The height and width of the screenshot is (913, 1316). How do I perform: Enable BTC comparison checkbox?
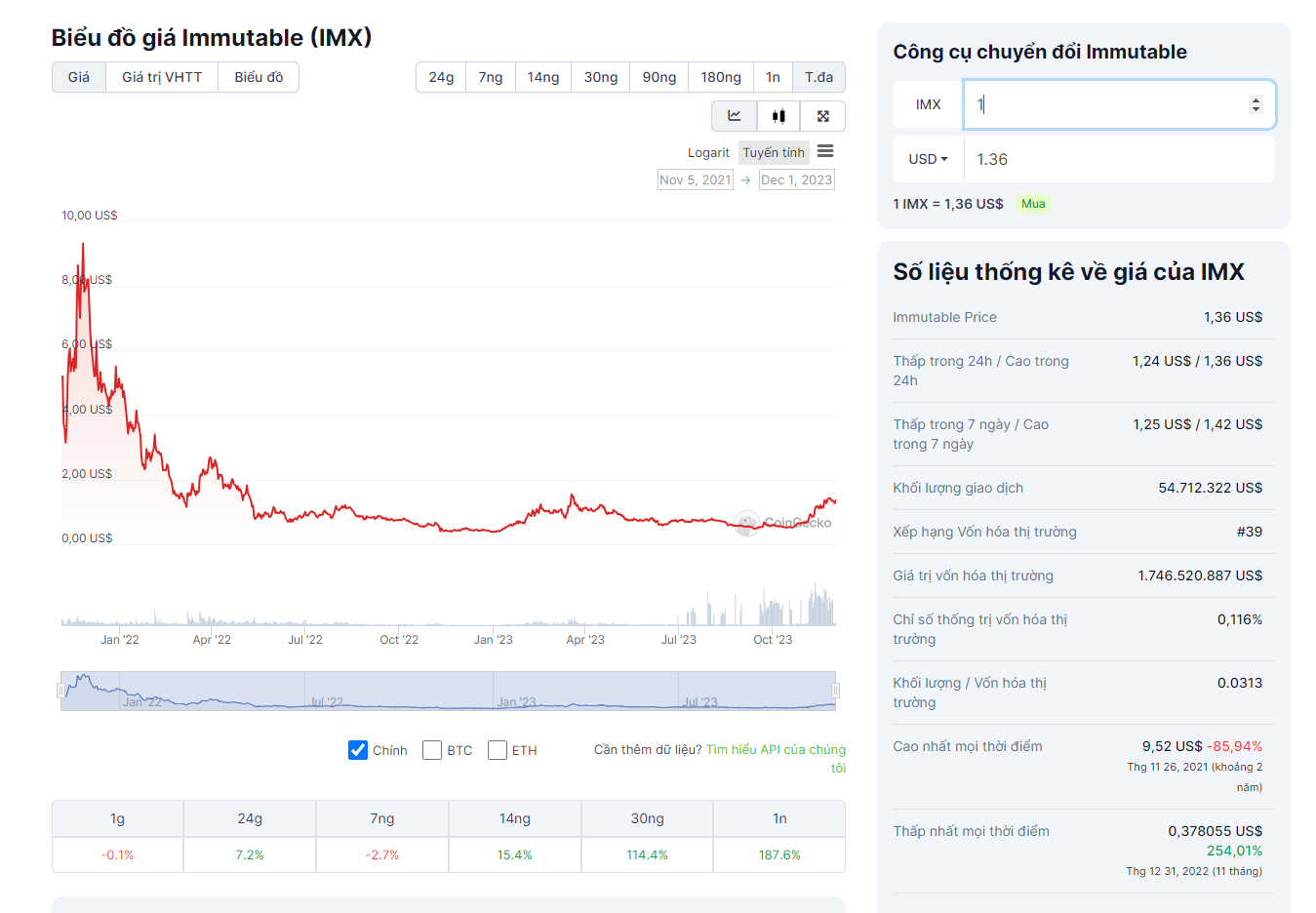coord(432,750)
